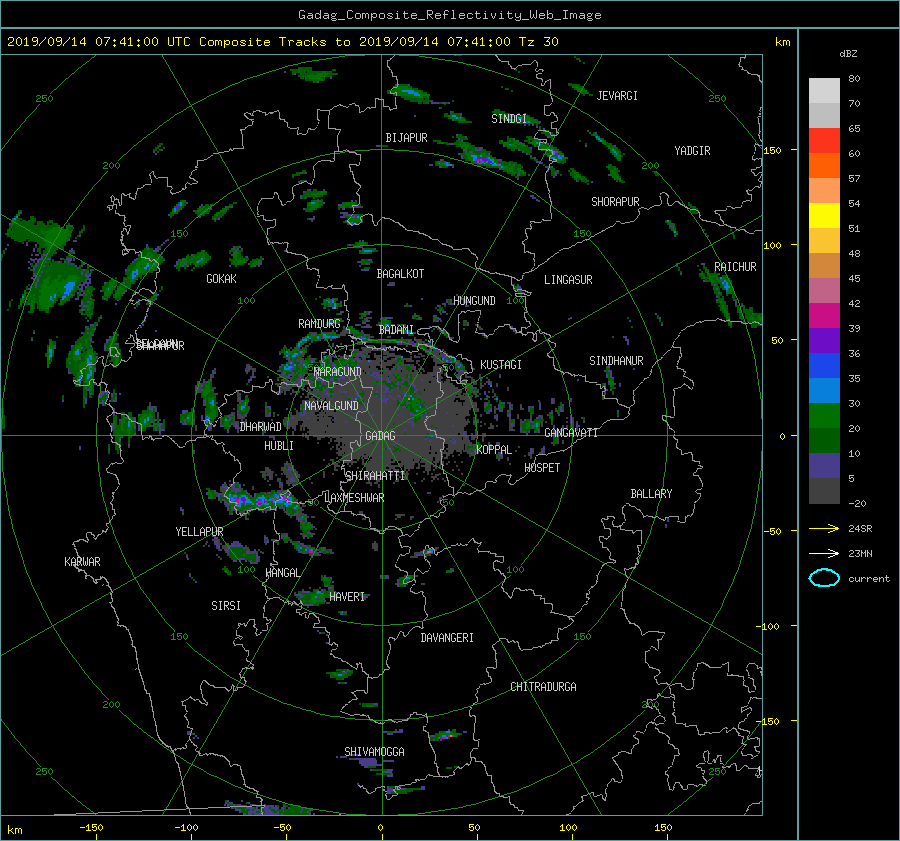
Task: Click the KOPPAL city label
Action: (494, 450)
